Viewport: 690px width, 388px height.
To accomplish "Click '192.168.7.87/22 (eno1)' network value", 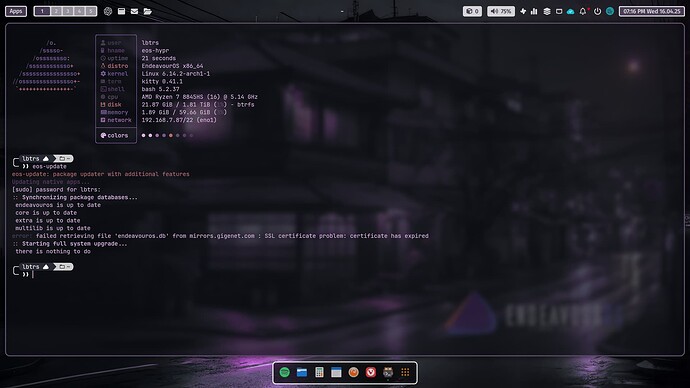I will 179,120.
